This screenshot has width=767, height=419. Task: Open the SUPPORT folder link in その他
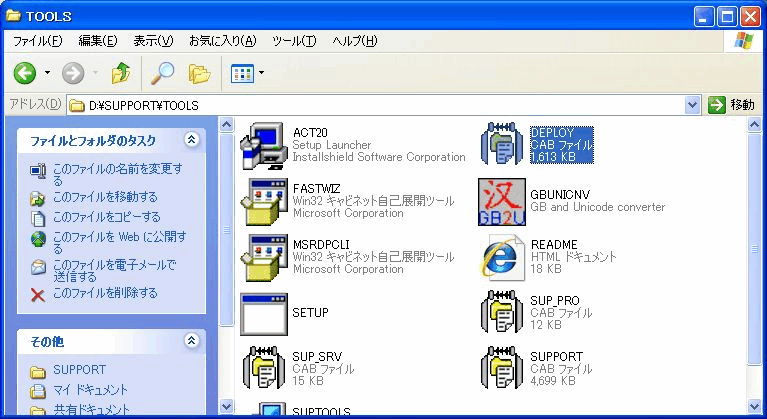[79, 370]
